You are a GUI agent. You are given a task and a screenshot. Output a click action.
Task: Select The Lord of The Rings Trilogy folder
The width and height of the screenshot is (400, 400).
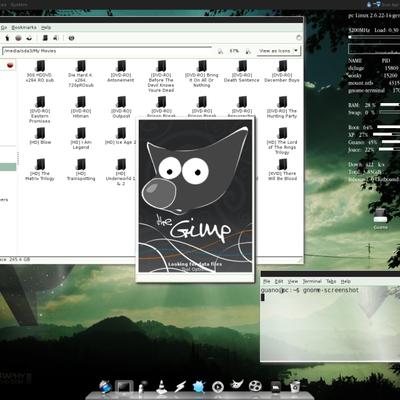pyautogui.click(x=282, y=140)
